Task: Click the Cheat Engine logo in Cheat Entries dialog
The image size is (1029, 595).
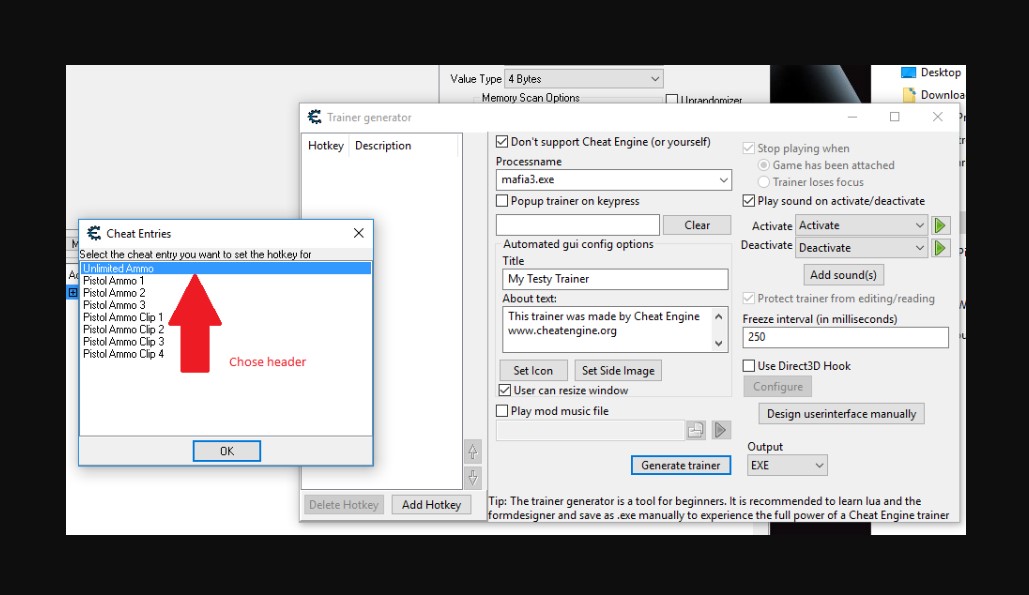Action: tap(94, 233)
